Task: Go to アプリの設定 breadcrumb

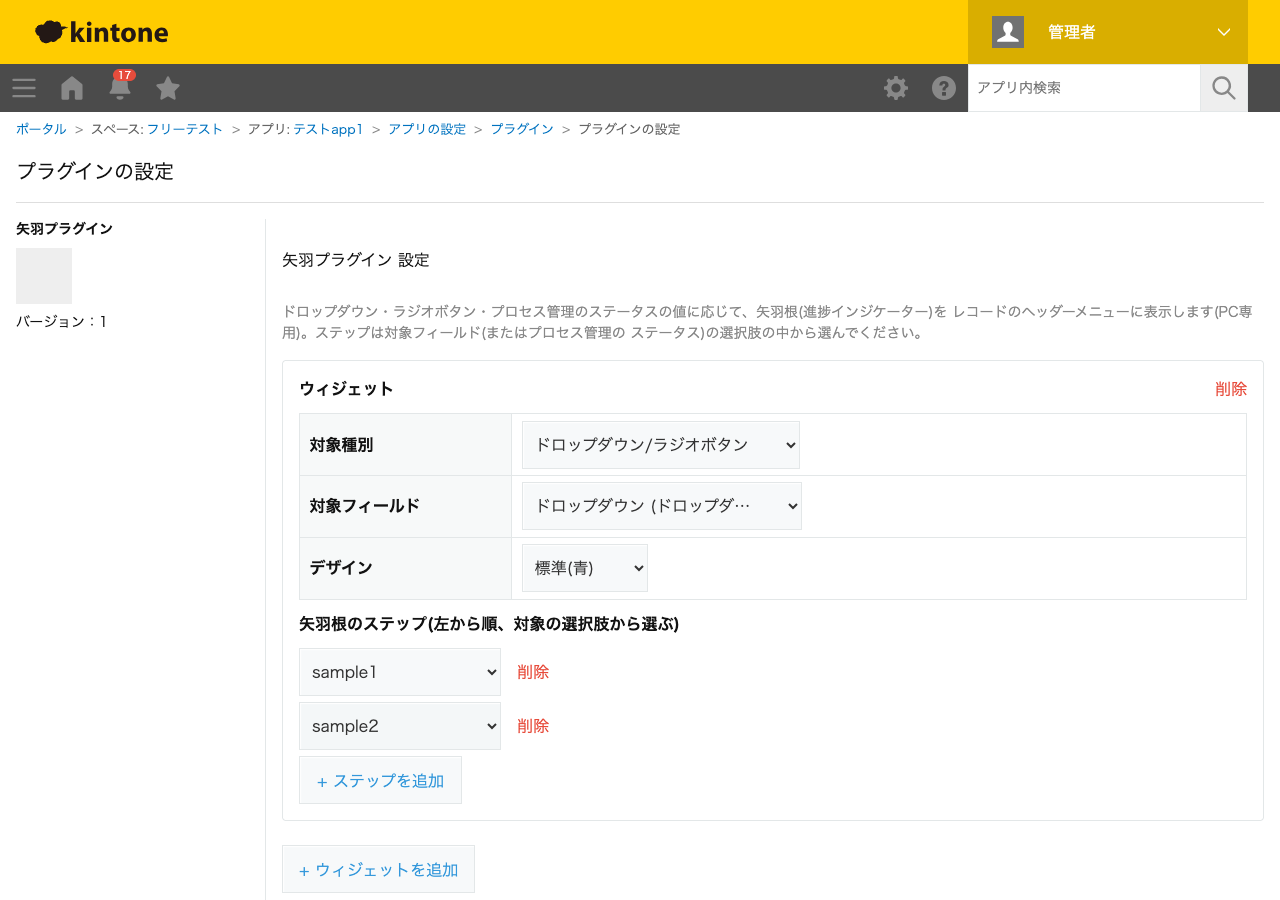Action: [x=427, y=129]
